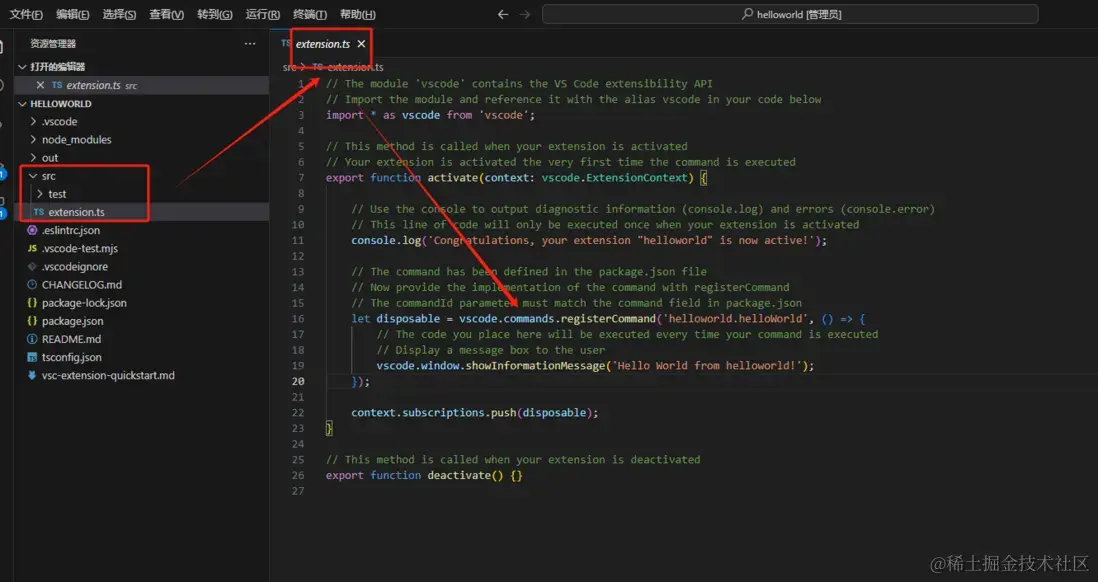
Task: Click the clock icon beside CHANGELOG.md
Action: click(x=32, y=285)
